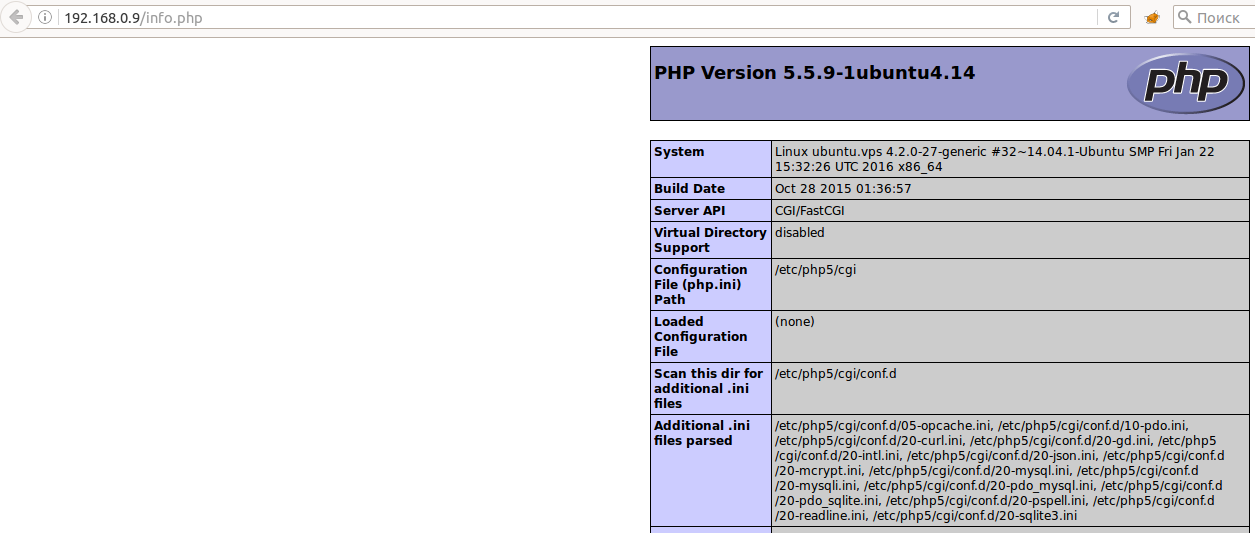Select the Linux ubuntu.vps system value

994,159
